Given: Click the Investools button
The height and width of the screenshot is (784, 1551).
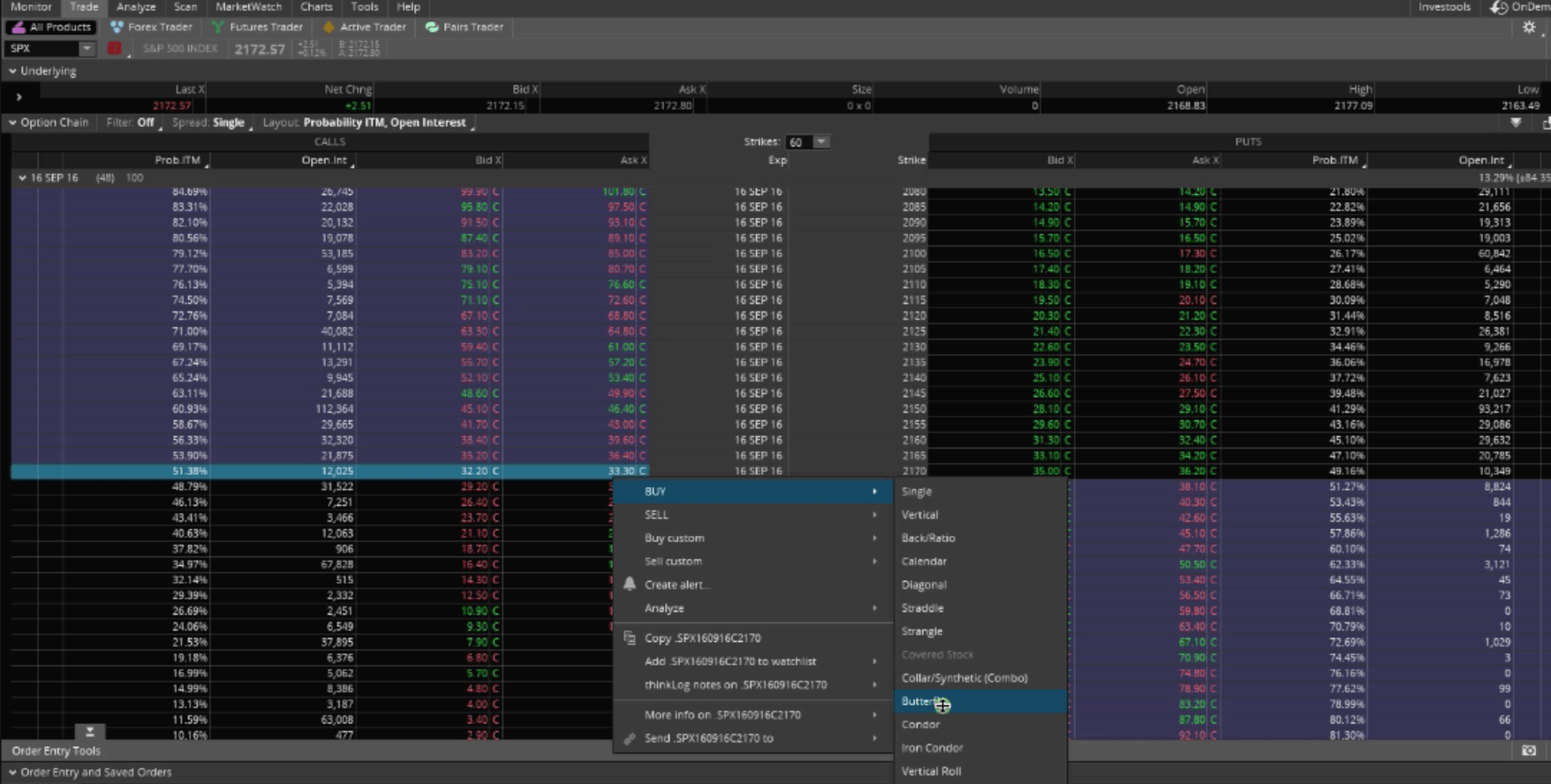Looking at the screenshot, I should pyautogui.click(x=1444, y=7).
